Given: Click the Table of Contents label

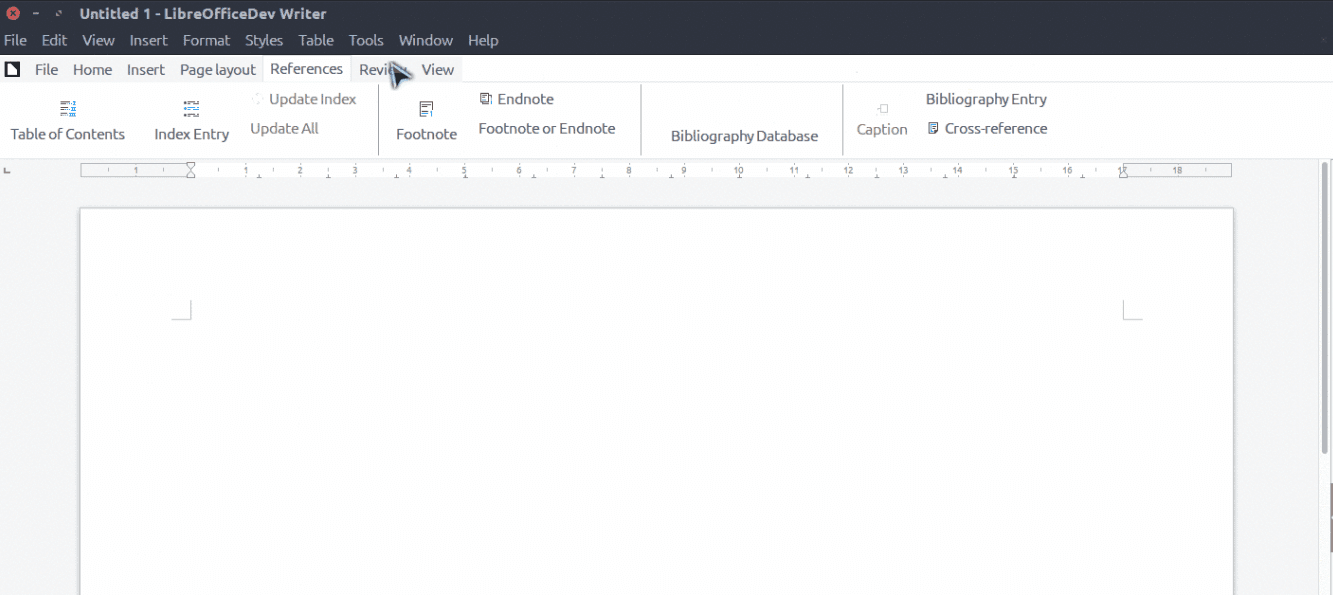Looking at the screenshot, I should 68,134.
